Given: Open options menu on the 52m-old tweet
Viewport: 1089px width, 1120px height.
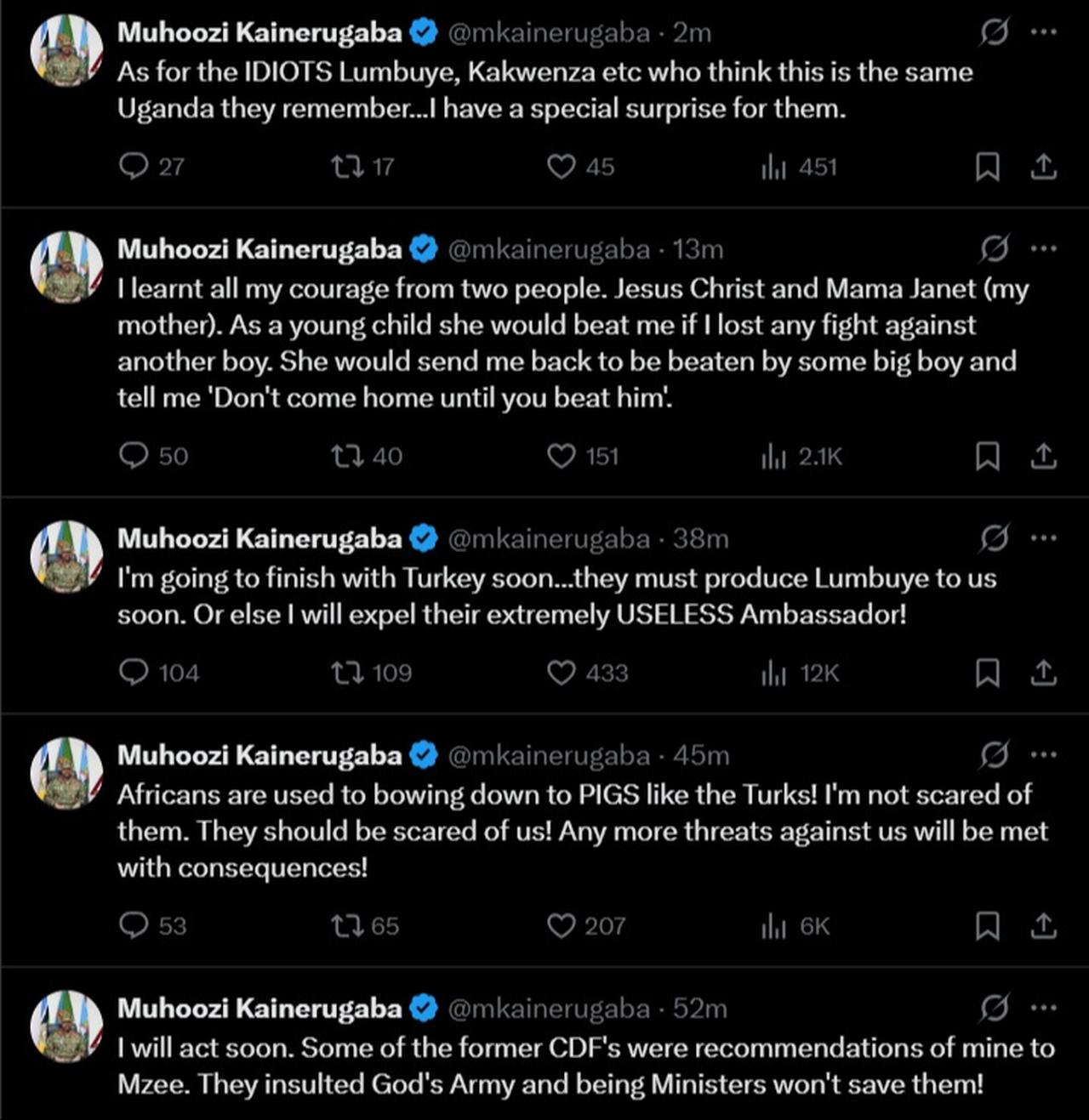Looking at the screenshot, I should 1045,1007.
